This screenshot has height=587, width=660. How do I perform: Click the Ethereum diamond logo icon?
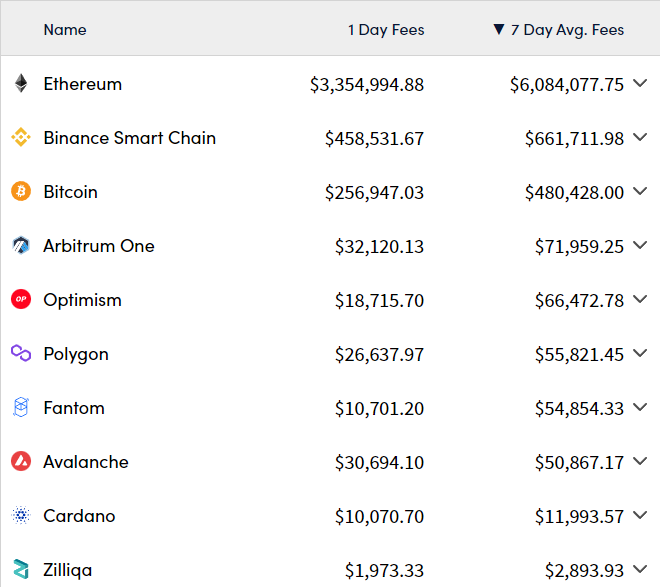(21, 83)
